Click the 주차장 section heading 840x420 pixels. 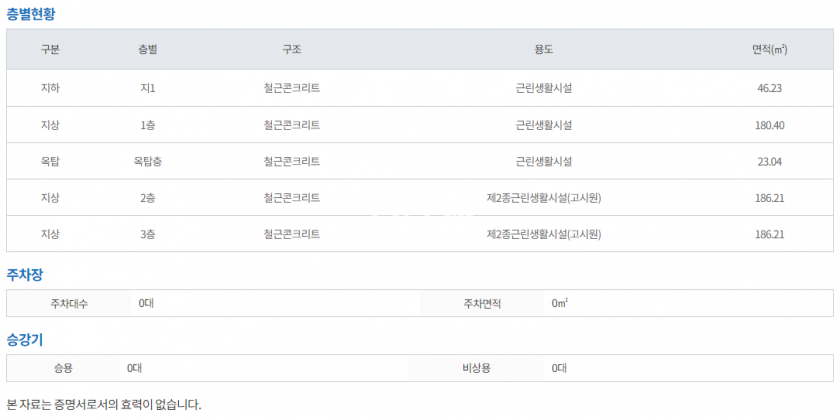(25, 273)
